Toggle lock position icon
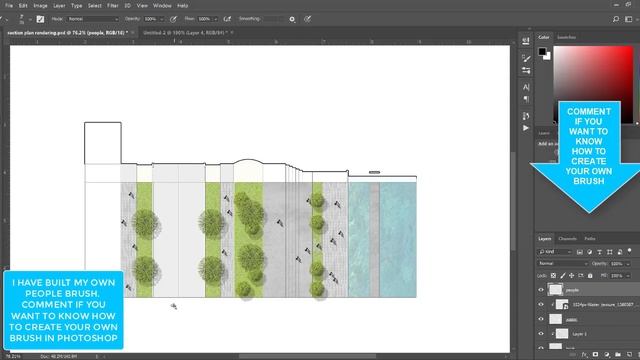Screen dimensions: 640x360 [572, 276]
